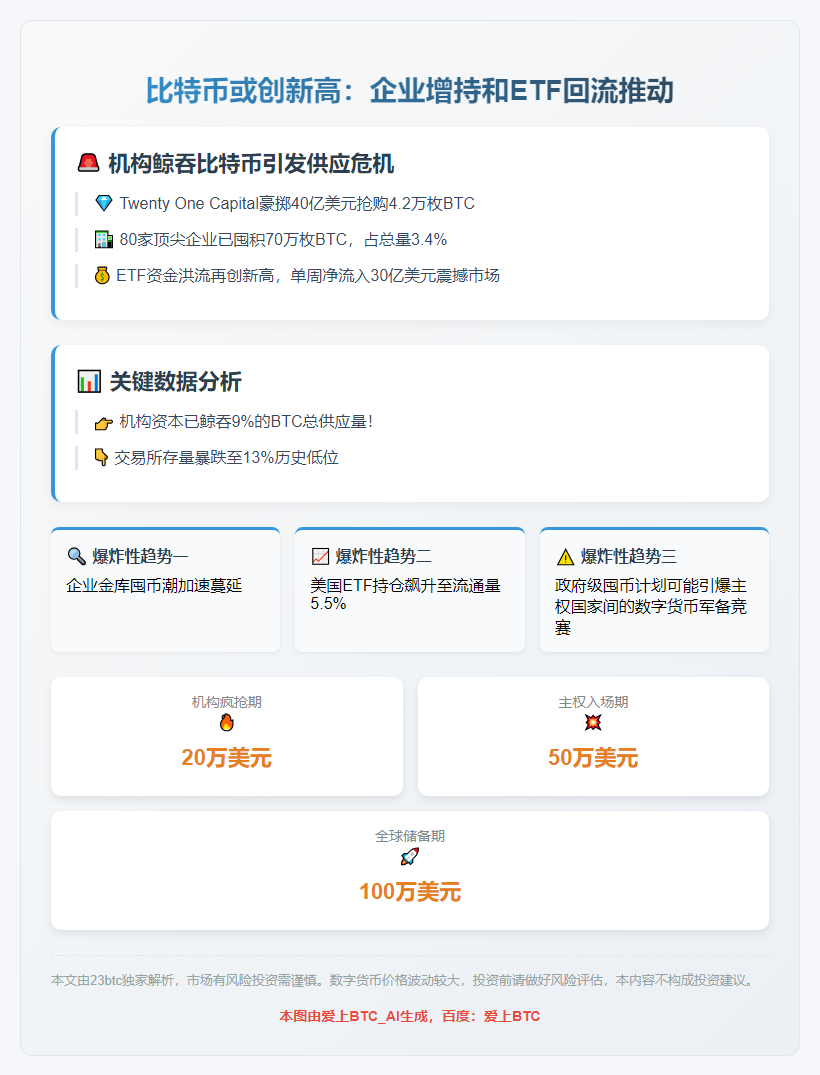Click text 美国ETF持仓飙升至流通量5.5%
This screenshot has width=820, height=1075.
tap(405, 594)
